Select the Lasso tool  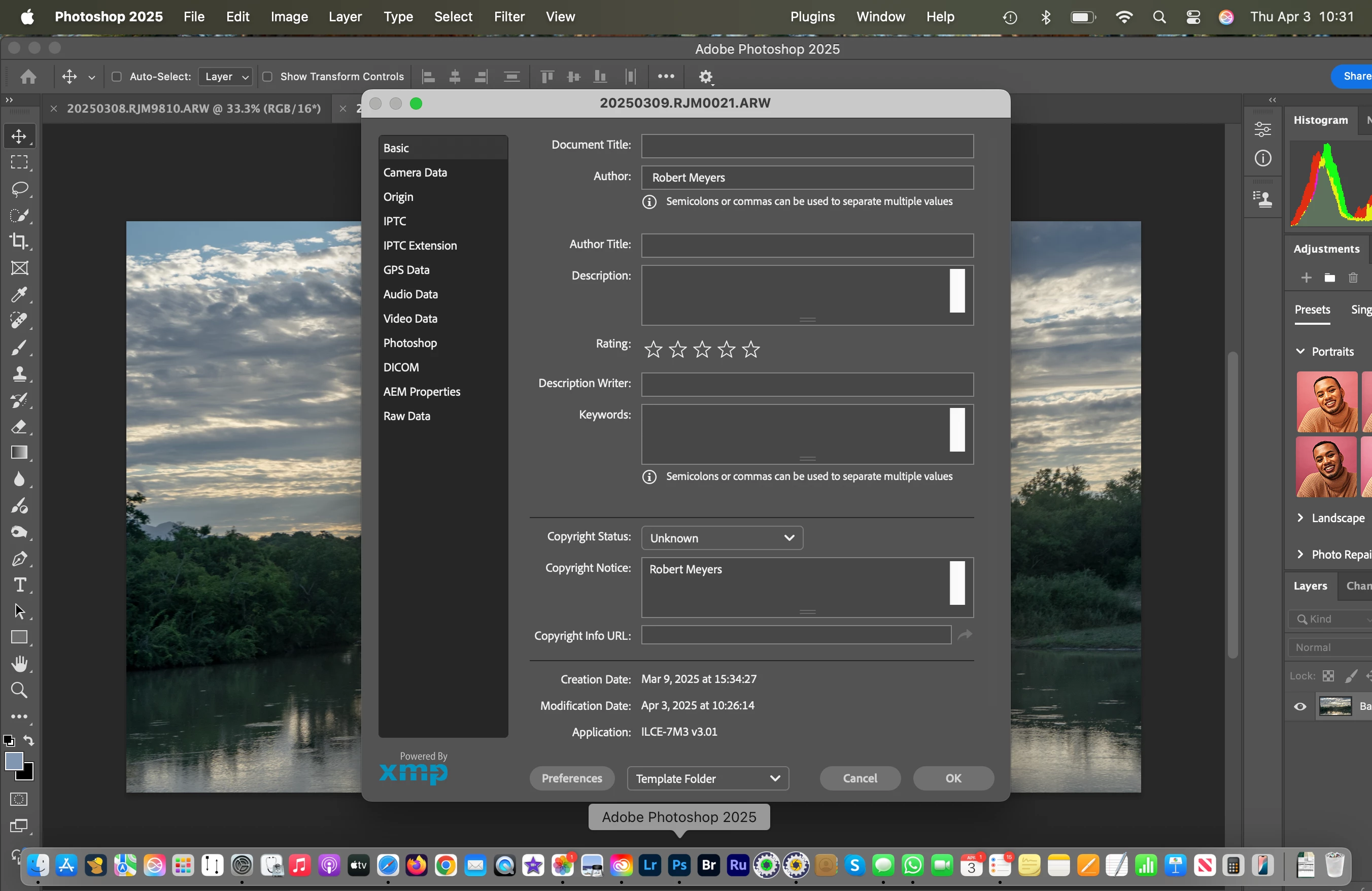point(19,189)
